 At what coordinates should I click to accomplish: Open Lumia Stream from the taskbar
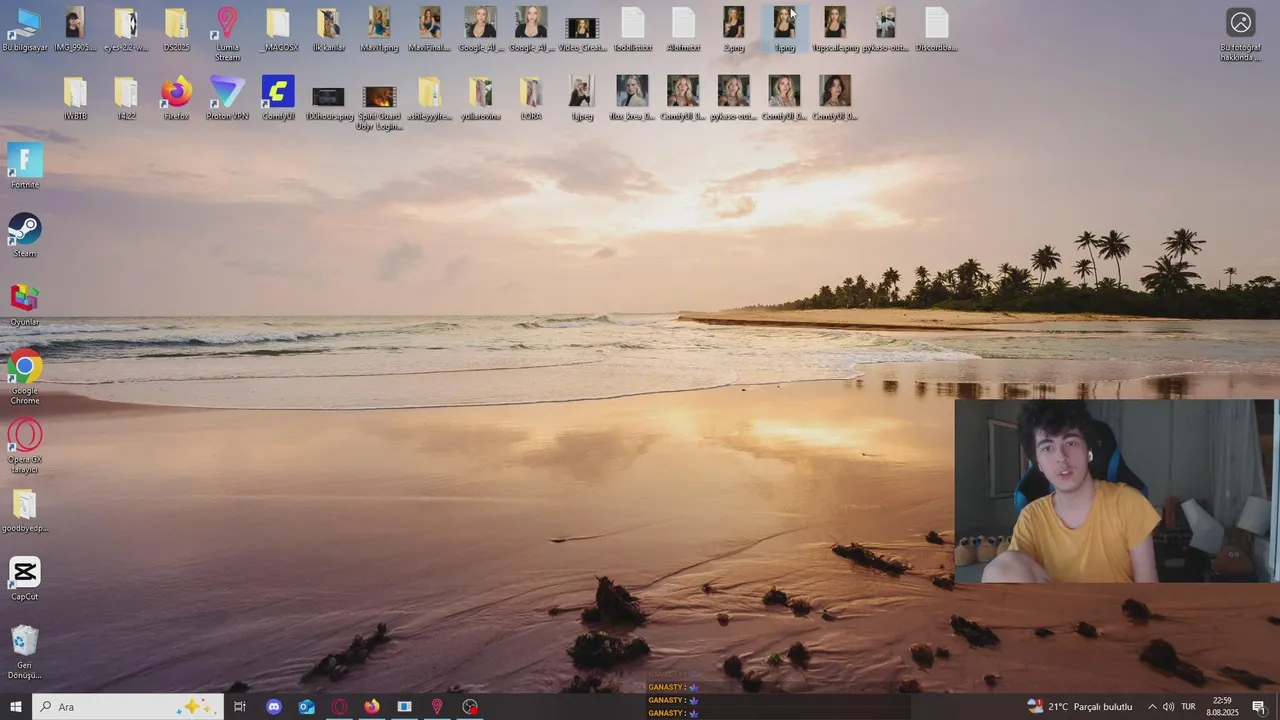[437, 707]
